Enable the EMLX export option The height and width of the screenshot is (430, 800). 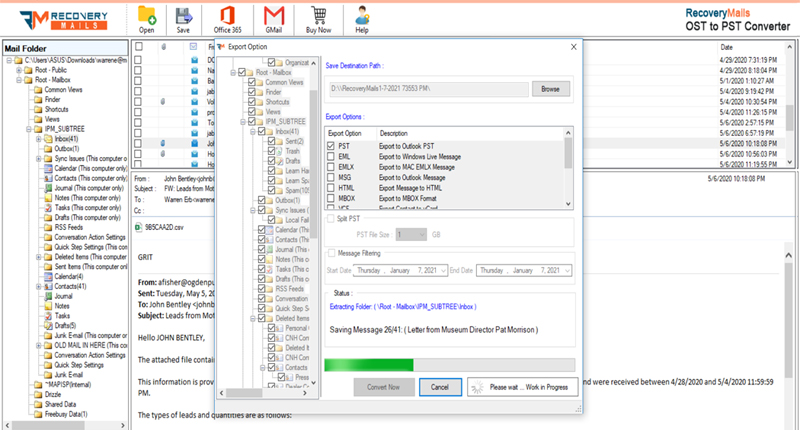[x=331, y=167]
